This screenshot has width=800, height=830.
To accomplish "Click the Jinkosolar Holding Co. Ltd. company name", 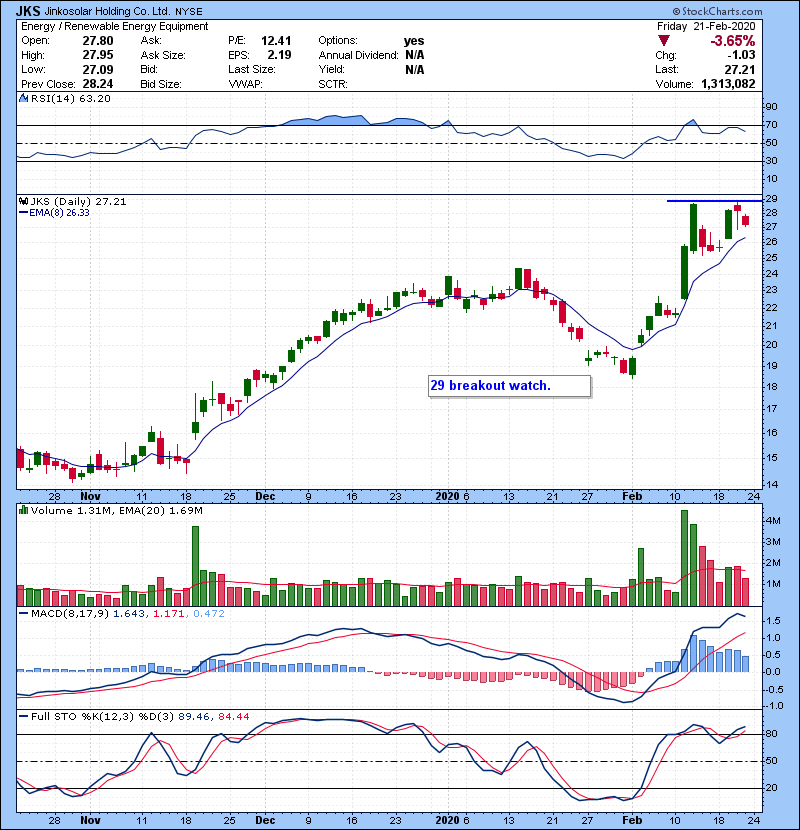I will [x=108, y=11].
